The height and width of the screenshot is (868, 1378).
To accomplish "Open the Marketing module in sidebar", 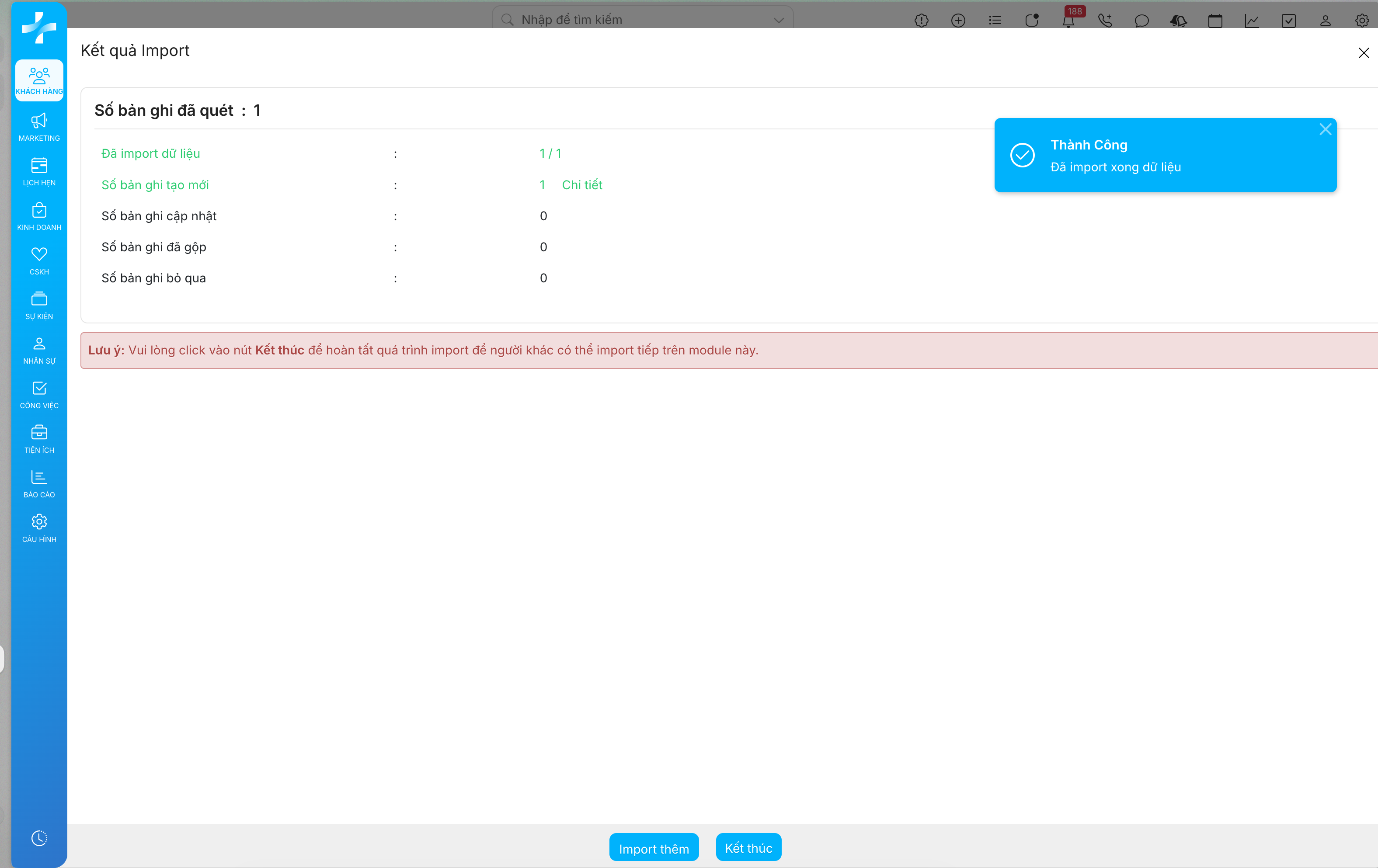I will click(39, 126).
